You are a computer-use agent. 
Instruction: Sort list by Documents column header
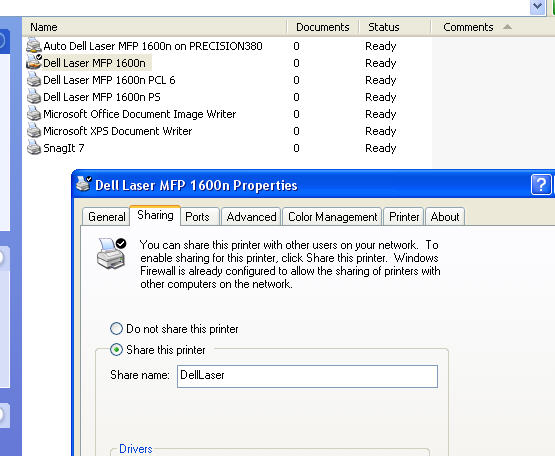coord(323,27)
